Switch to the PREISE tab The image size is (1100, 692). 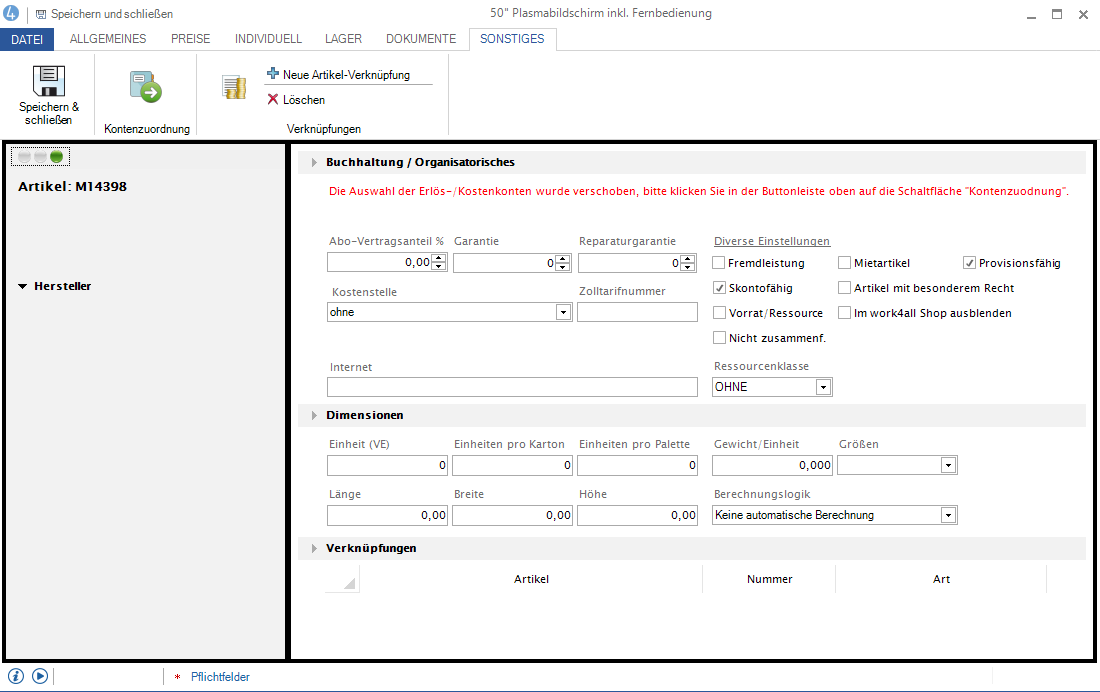[190, 39]
